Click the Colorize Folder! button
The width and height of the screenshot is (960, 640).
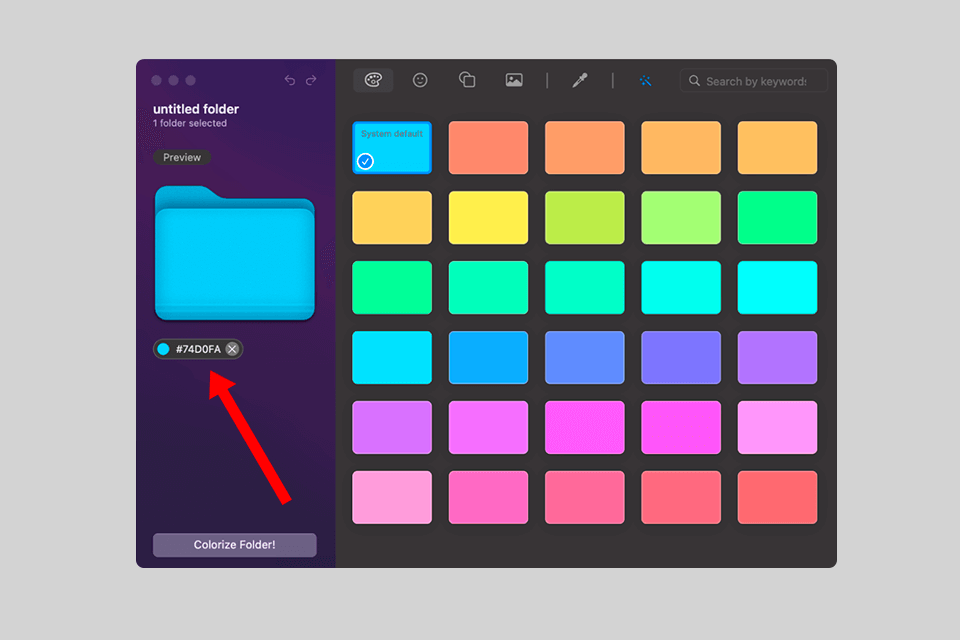234,545
